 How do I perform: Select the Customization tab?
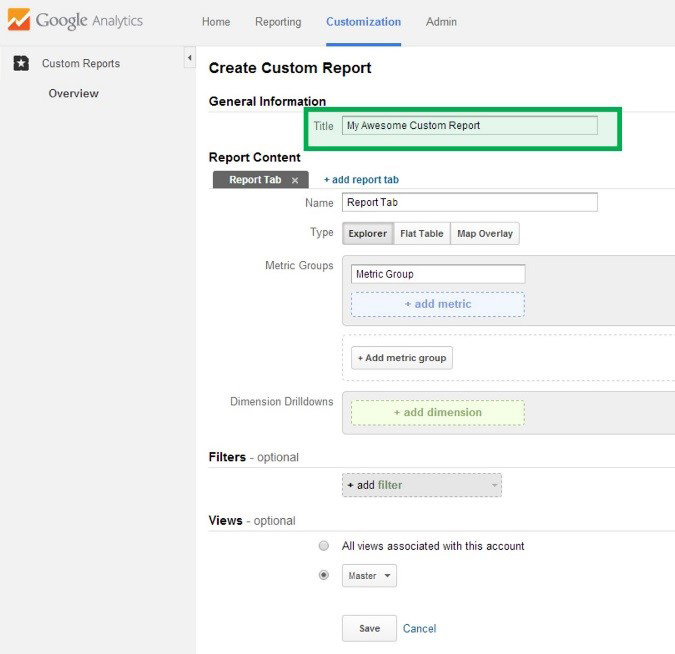[x=363, y=22]
